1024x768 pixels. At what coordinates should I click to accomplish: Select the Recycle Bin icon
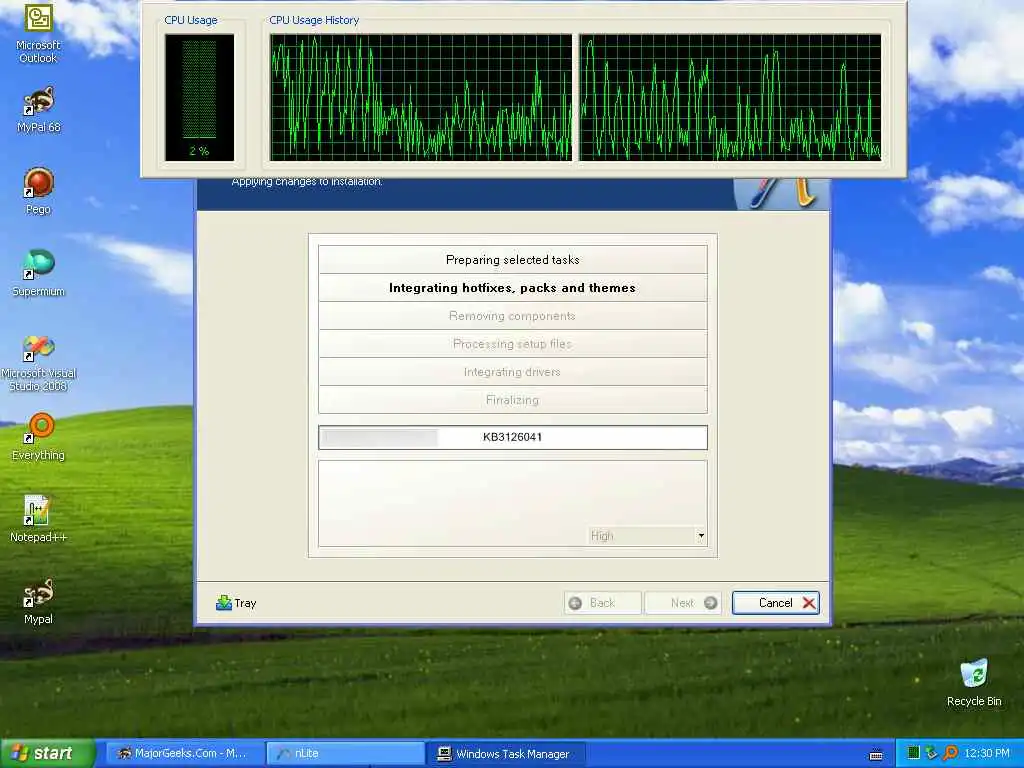(x=974, y=683)
